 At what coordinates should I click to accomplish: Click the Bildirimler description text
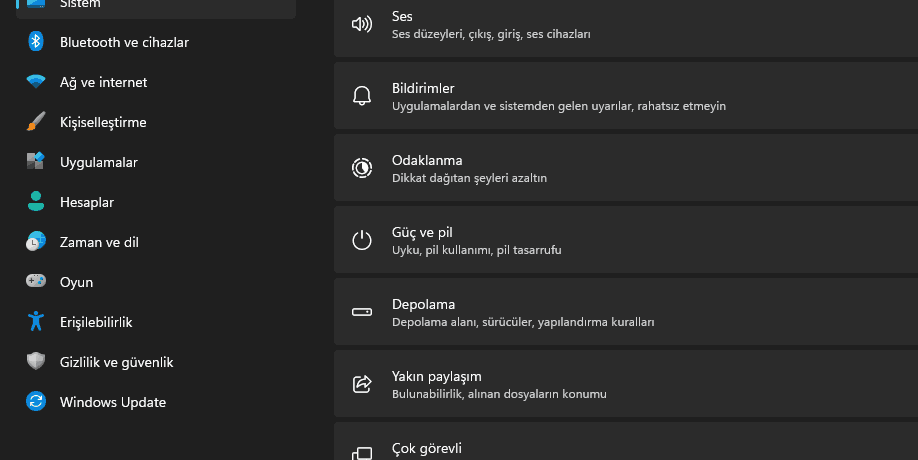(558, 106)
